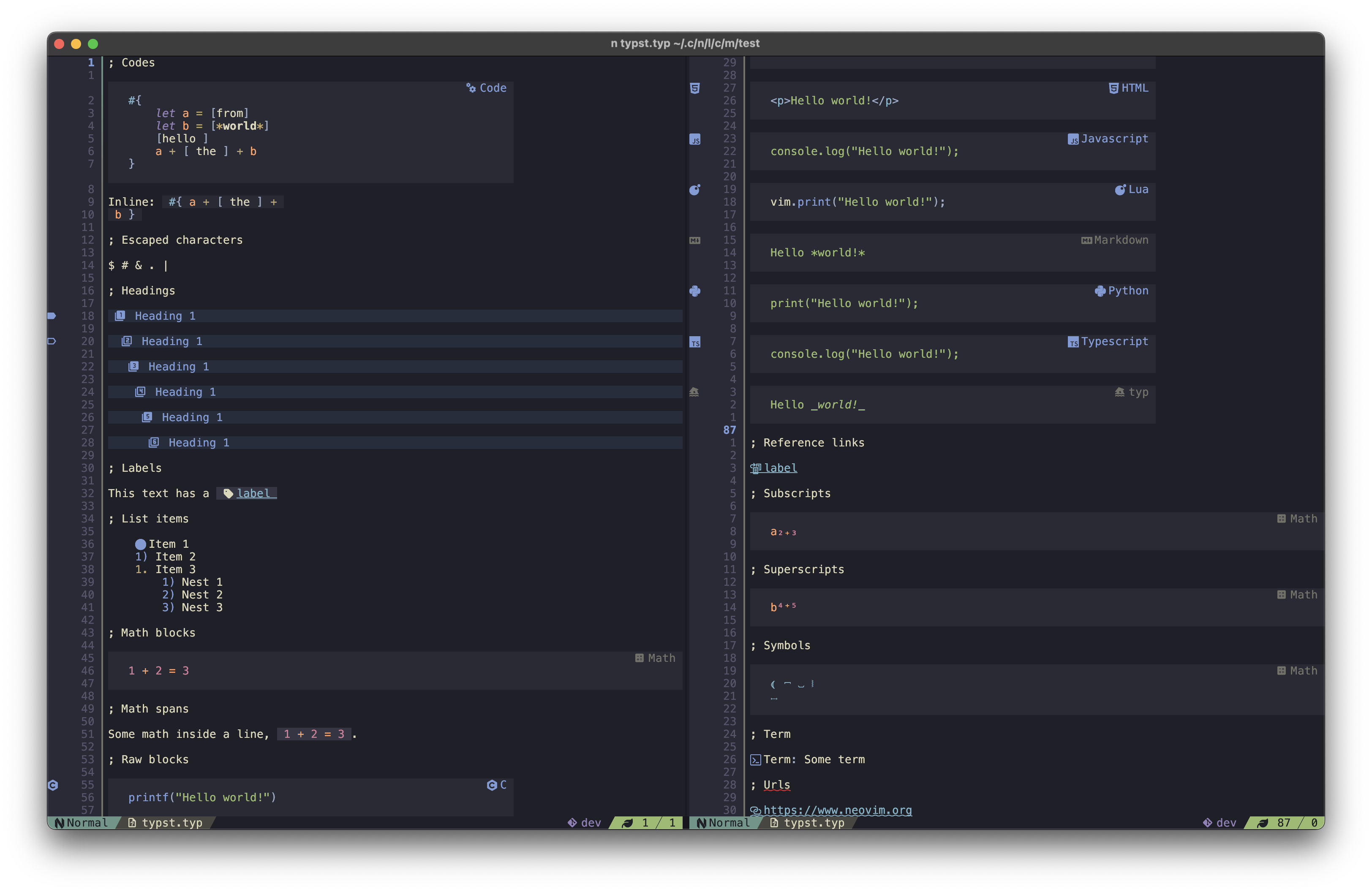Click the filled fold marker at line 18

pos(52,316)
